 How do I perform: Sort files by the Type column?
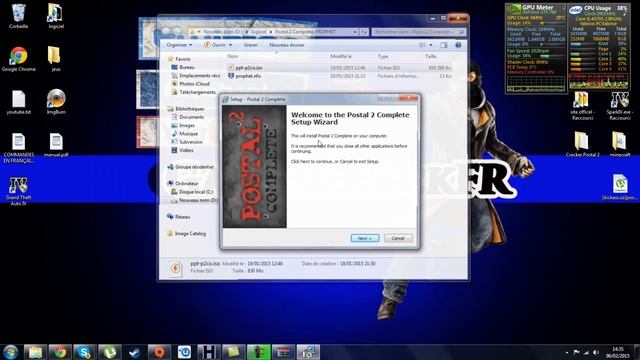(383, 56)
